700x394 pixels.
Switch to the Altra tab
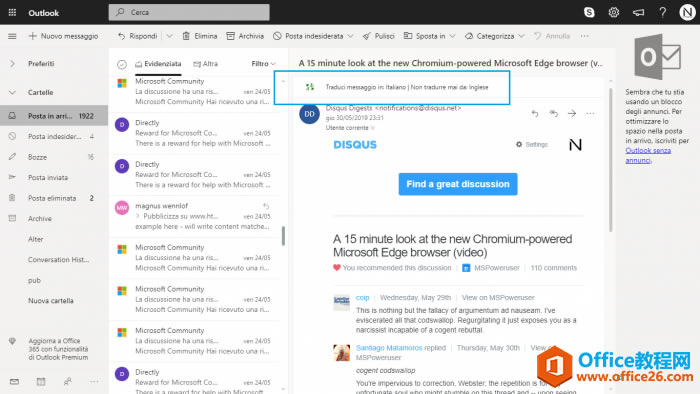coord(206,64)
